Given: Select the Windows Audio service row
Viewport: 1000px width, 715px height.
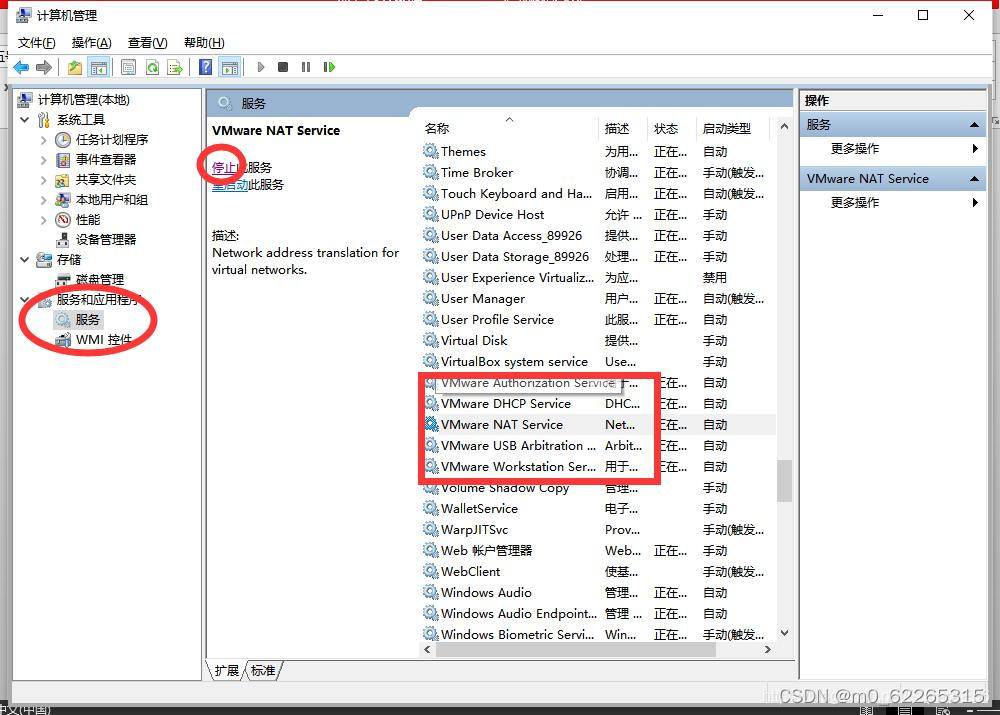Looking at the screenshot, I should coord(598,593).
